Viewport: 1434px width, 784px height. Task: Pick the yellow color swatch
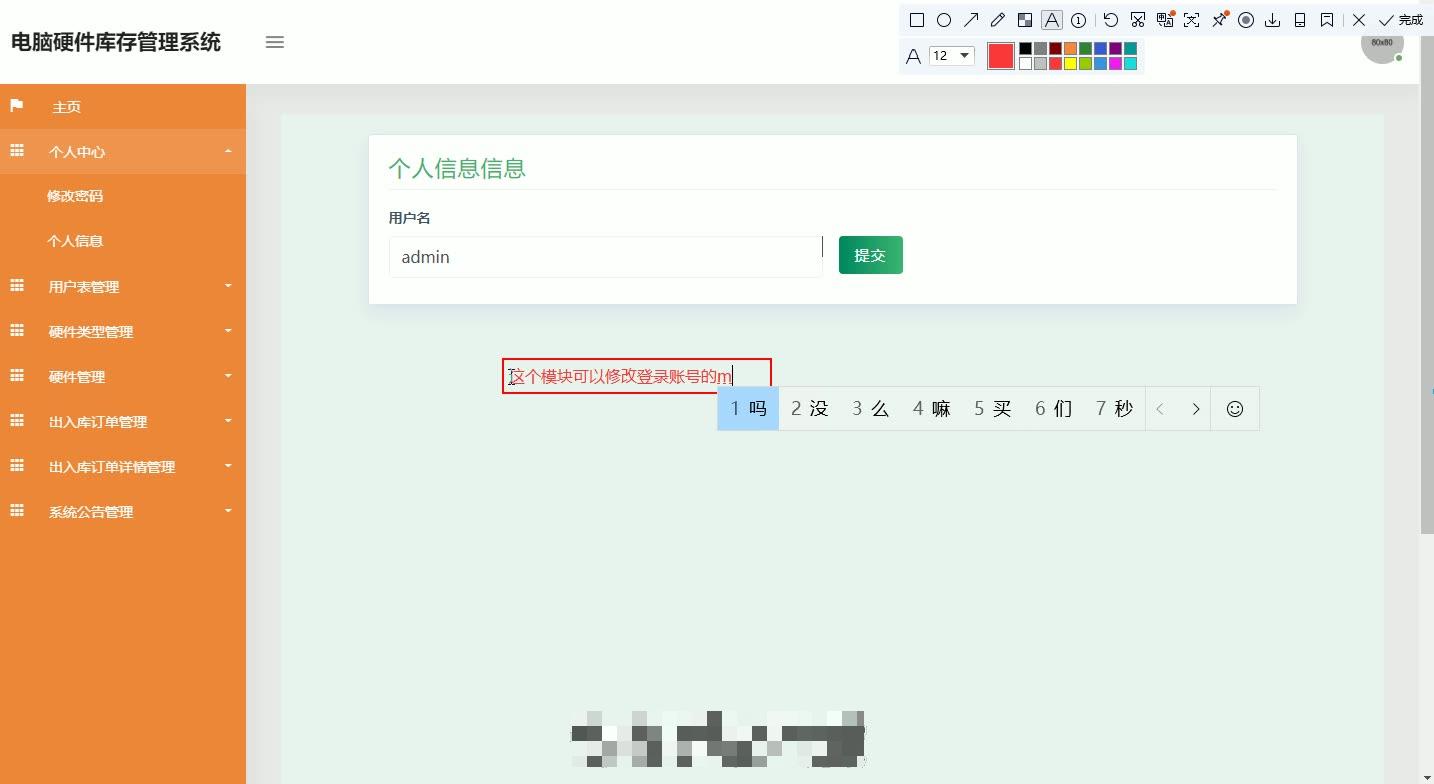pyautogui.click(x=1070, y=62)
